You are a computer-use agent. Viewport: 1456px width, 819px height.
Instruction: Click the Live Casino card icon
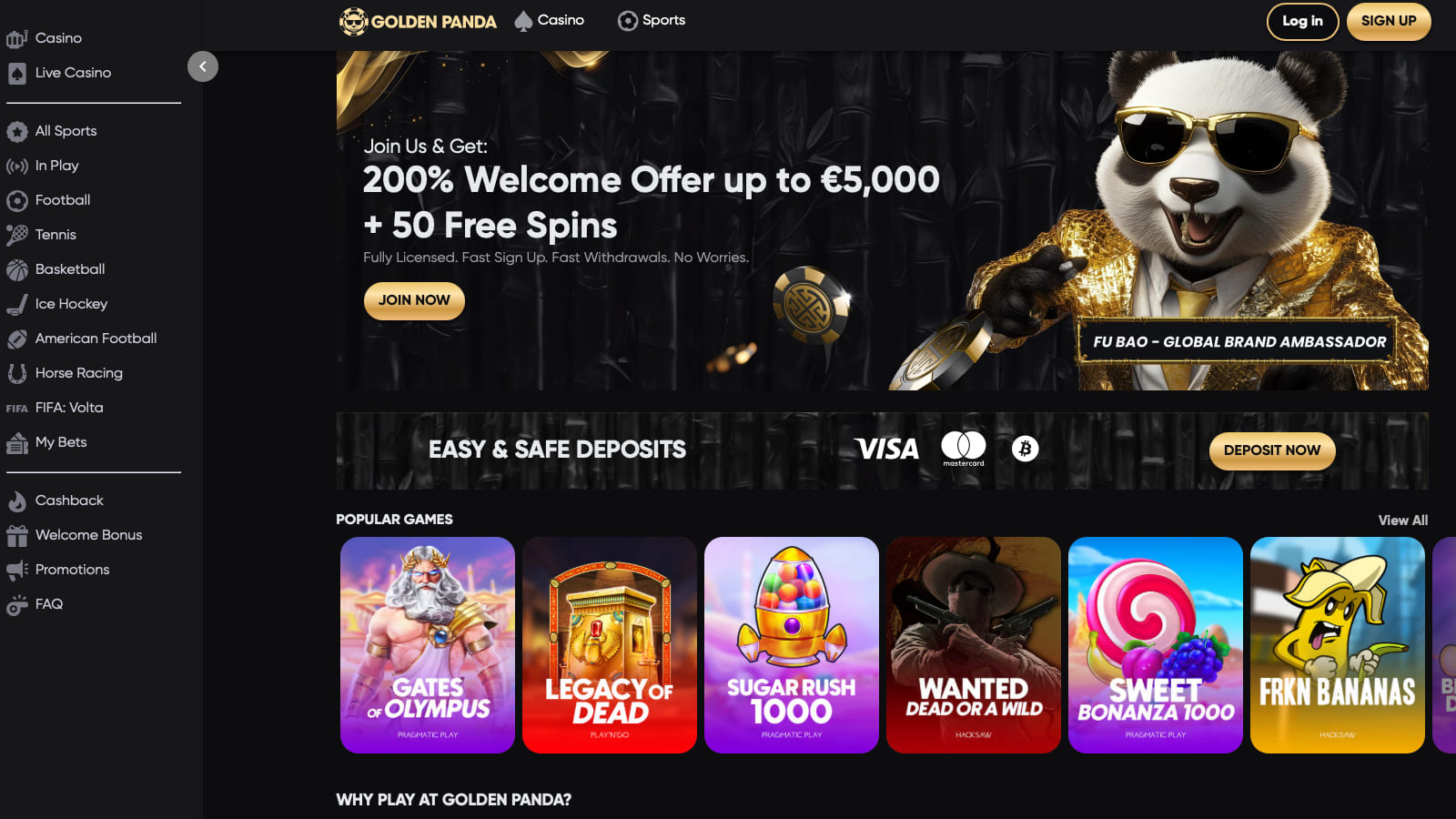point(16,73)
